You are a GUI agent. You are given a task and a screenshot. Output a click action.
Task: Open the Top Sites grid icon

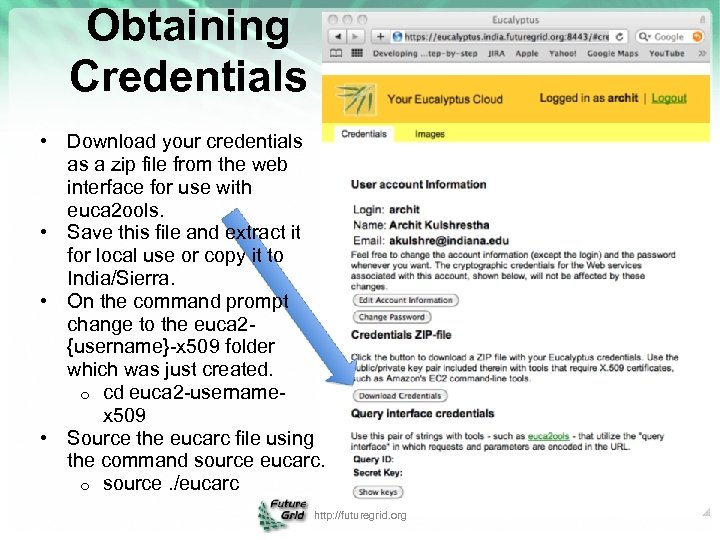pos(357,53)
